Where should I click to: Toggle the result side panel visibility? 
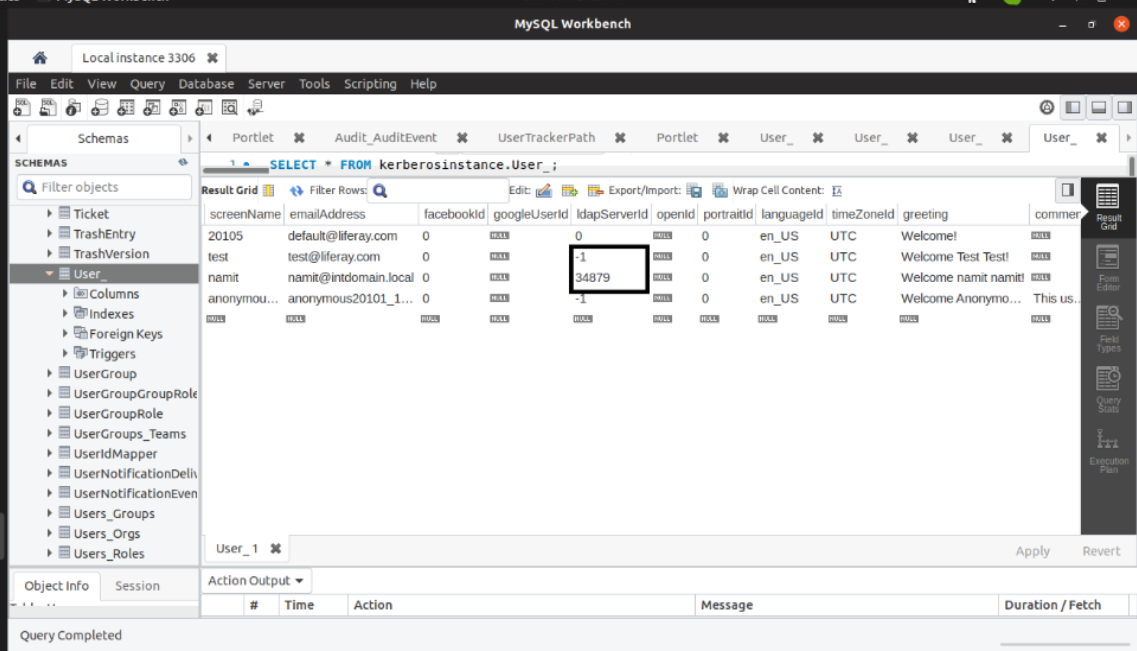tap(1067, 190)
